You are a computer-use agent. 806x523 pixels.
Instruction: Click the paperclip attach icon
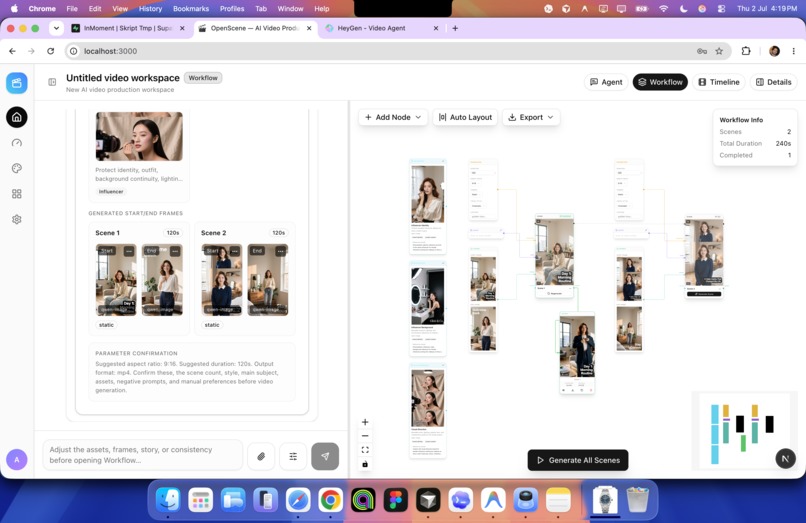click(261, 456)
